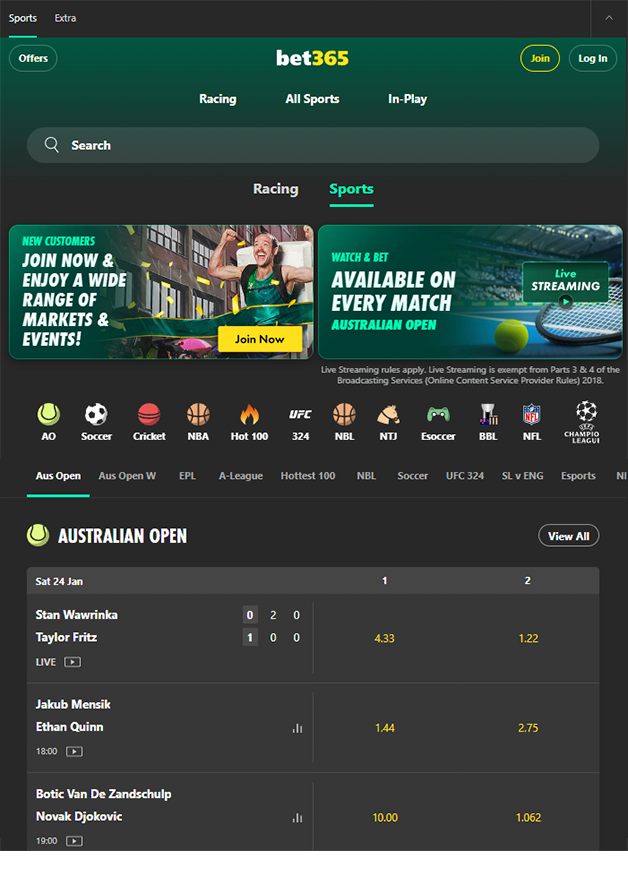Select the Soccer ball icon
Screen dimensions: 628x874
tap(96, 415)
